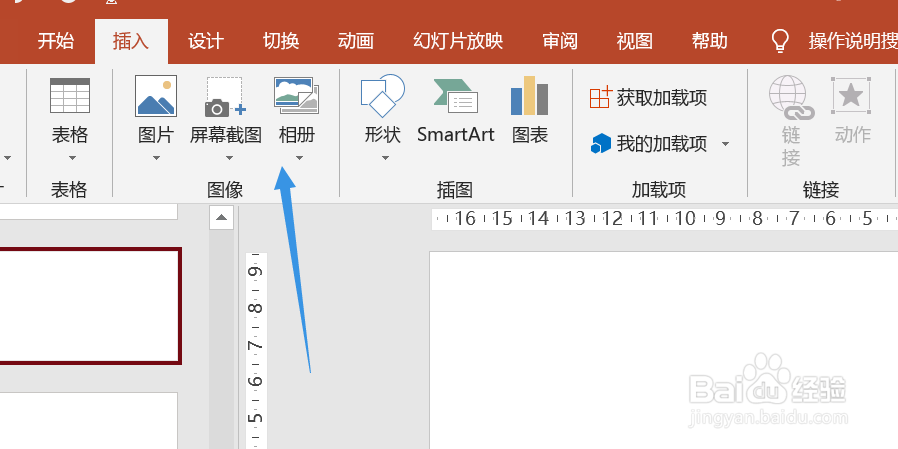Click the 操作说明搜索 search box
The image size is (898, 449).
[853, 41]
